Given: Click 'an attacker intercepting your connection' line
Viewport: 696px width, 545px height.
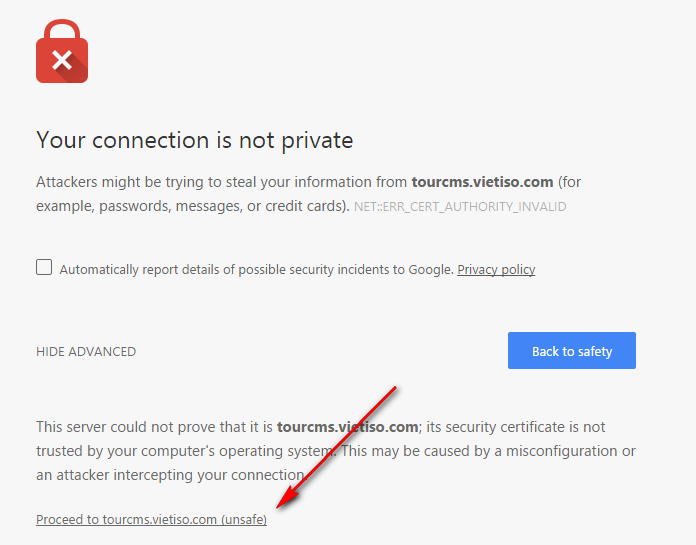Looking at the screenshot, I should [x=171, y=475].
